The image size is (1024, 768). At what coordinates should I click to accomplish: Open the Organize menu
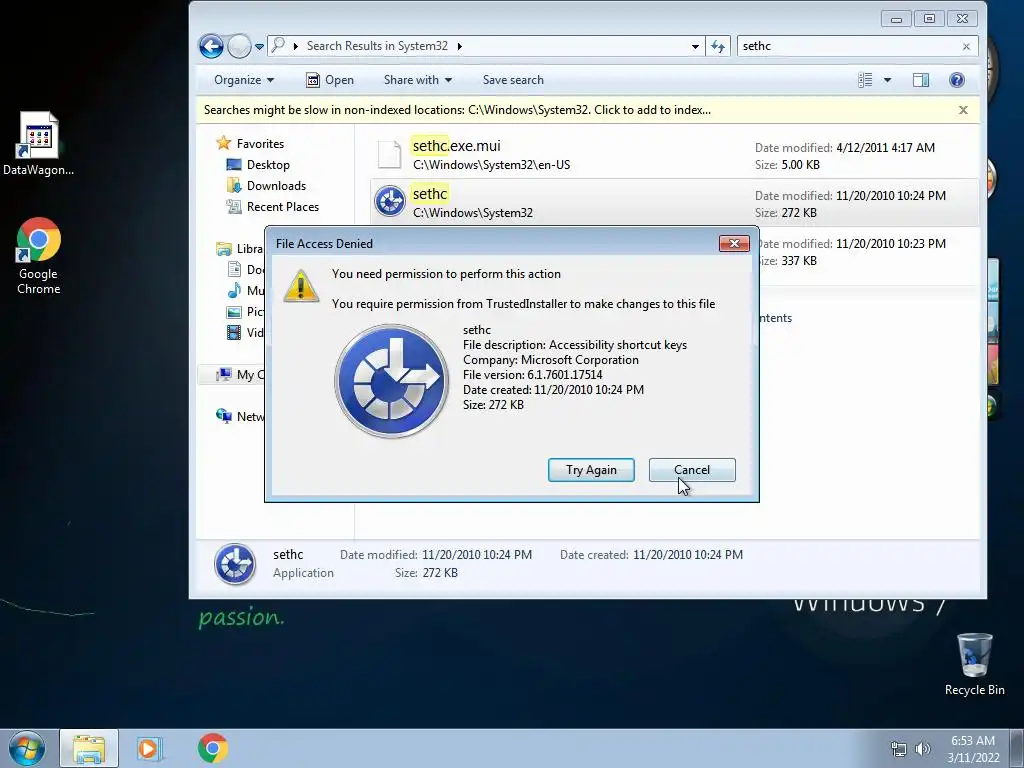pyautogui.click(x=244, y=80)
